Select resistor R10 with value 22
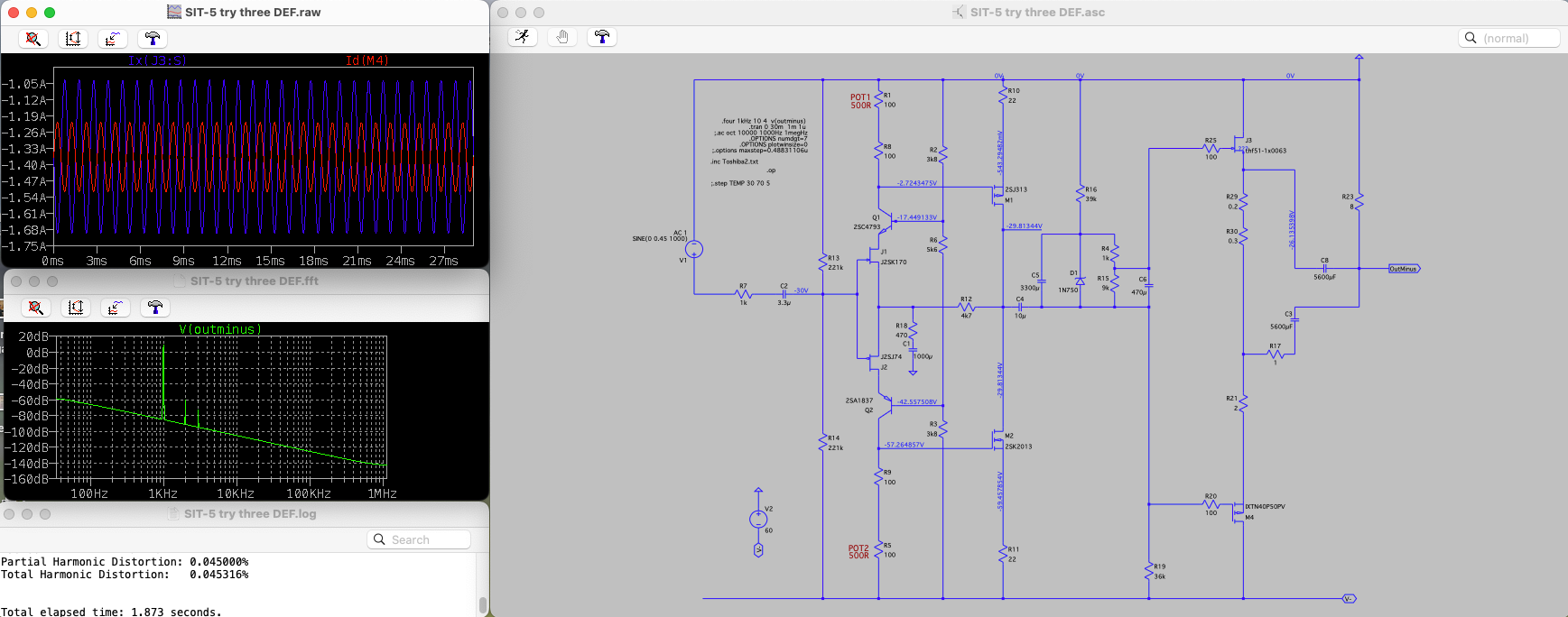Viewport: 1568px width, 617px height. (x=1002, y=95)
